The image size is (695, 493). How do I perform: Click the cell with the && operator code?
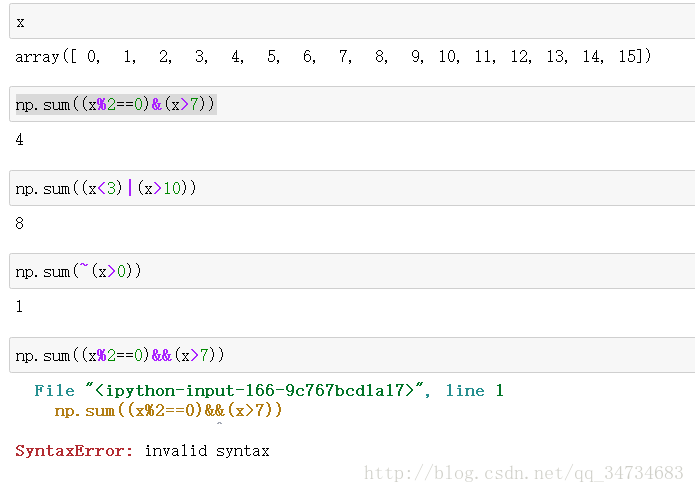coord(352,355)
